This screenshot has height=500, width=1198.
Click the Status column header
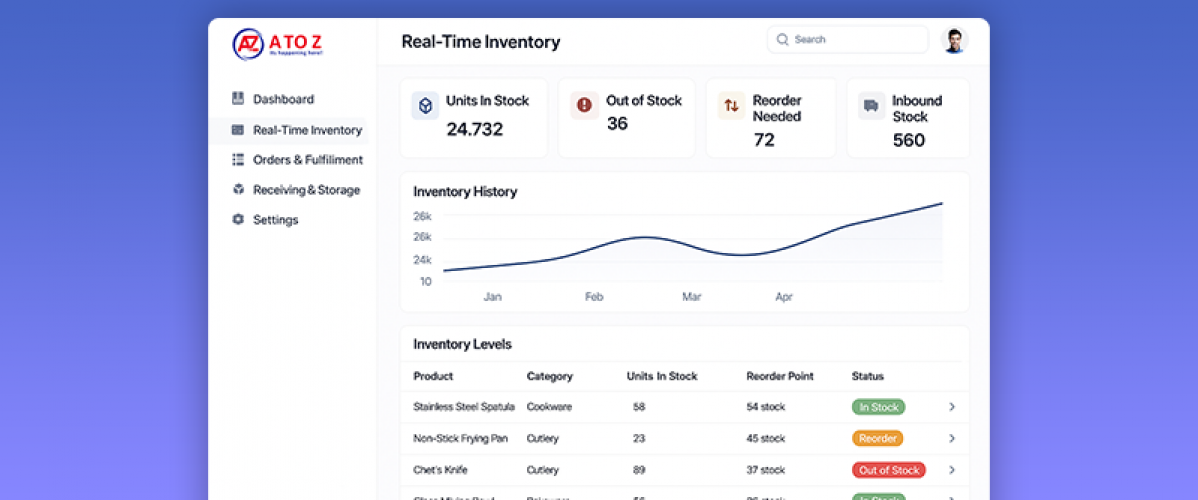pos(867,376)
